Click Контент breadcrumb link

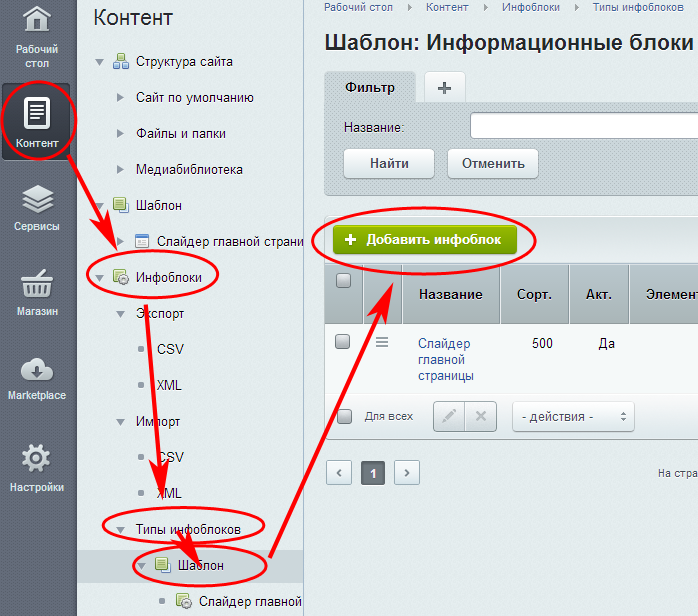(447, 7)
